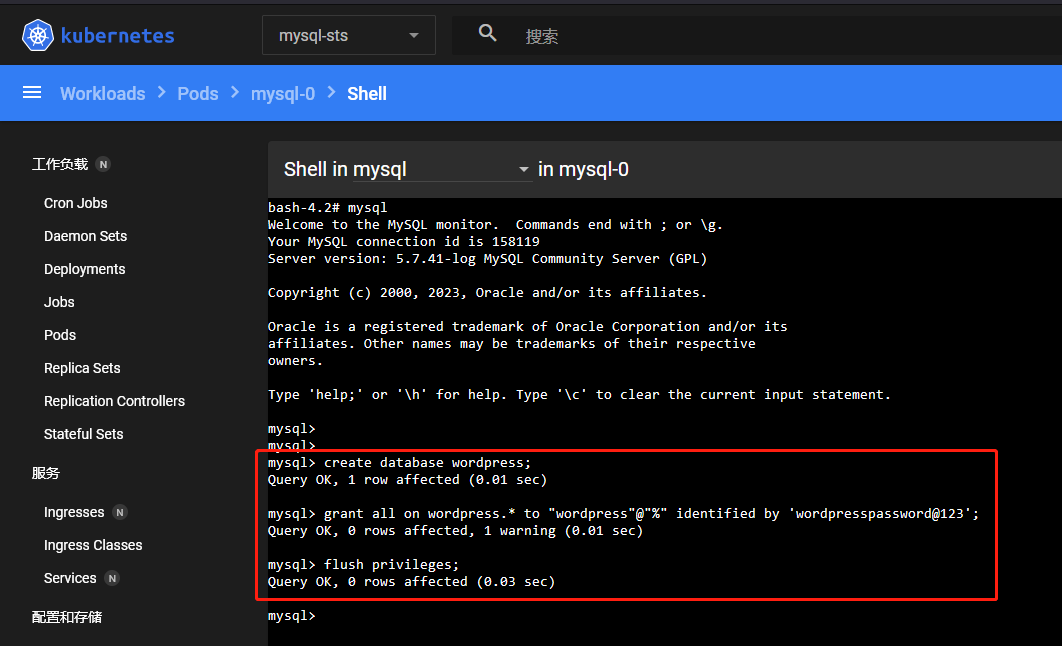Image resolution: width=1062 pixels, height=646 pixels.
Task: Click "Type 'help;' or '\h'" help line
Action: (x=579, y=395)
